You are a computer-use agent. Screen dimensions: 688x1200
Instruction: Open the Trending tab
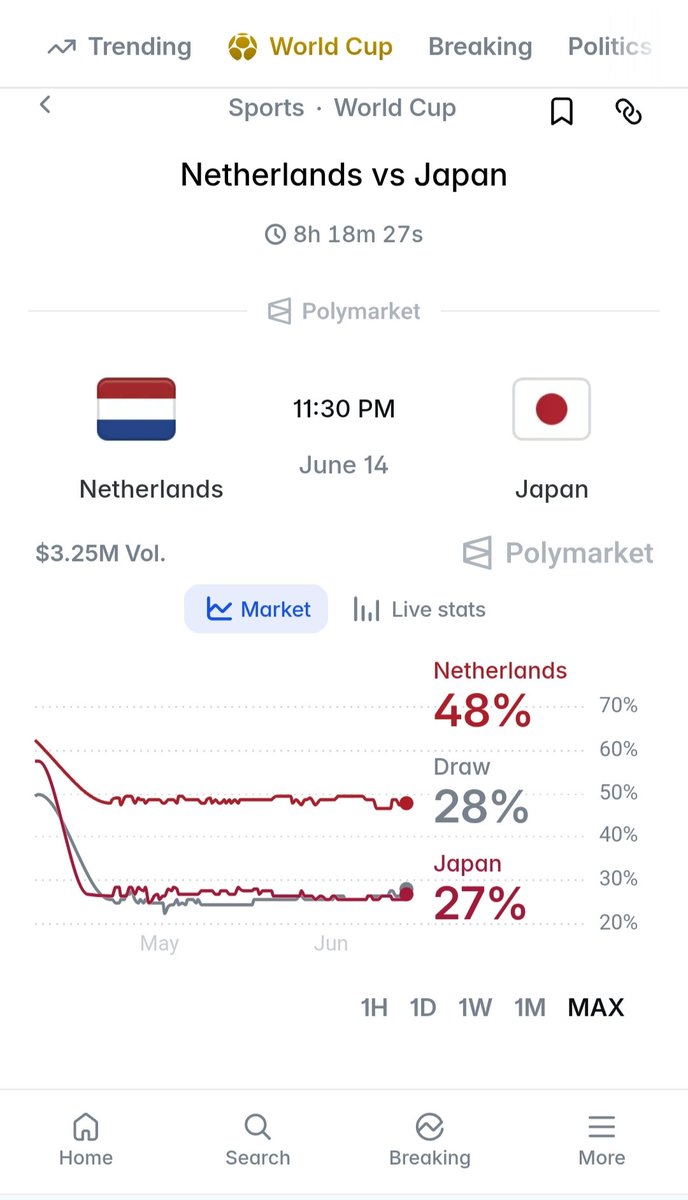coord(119,46)
